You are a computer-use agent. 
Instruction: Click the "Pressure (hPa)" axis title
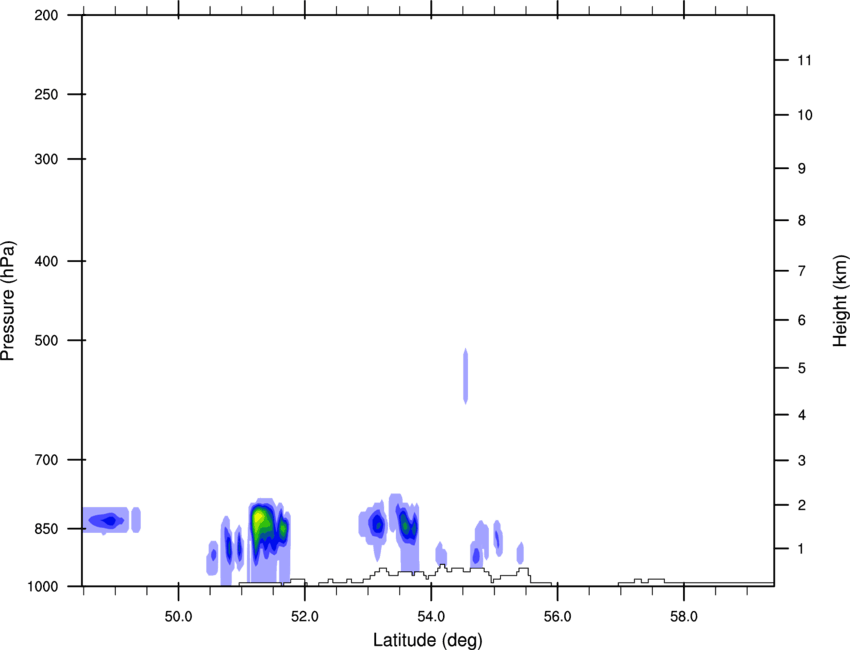[x=8, y=301]
